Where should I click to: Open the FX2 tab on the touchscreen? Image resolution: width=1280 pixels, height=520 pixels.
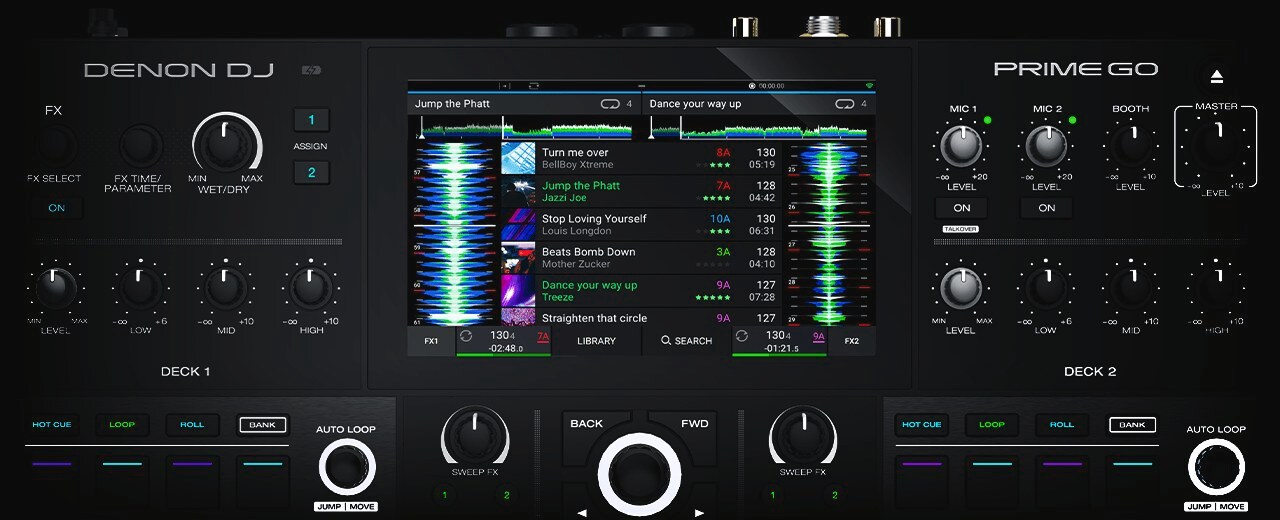click(x=851, y=341)
